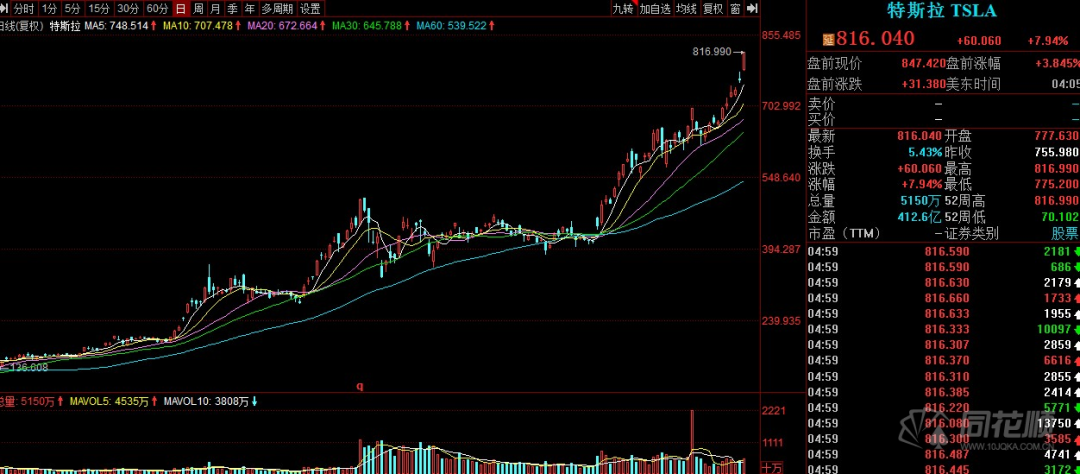This screenshot has width=1080, height=474.
Task: Click the 52周低 value 70.102
Action: point(1062,217)
